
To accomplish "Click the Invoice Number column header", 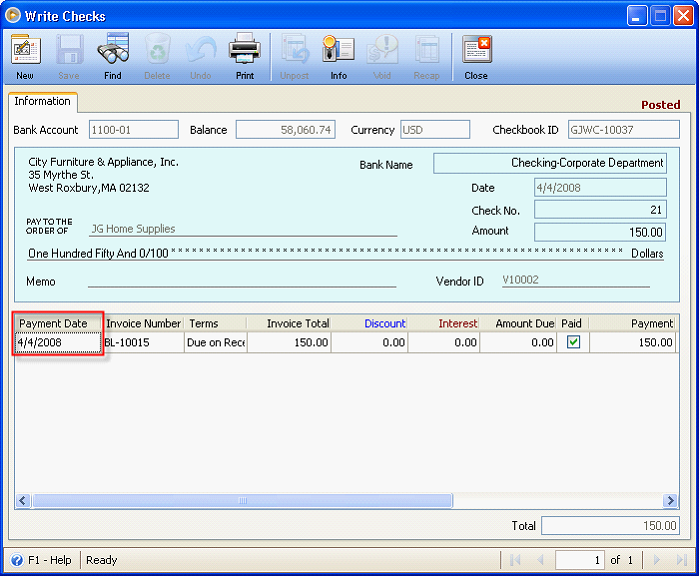I will point(143,323).
